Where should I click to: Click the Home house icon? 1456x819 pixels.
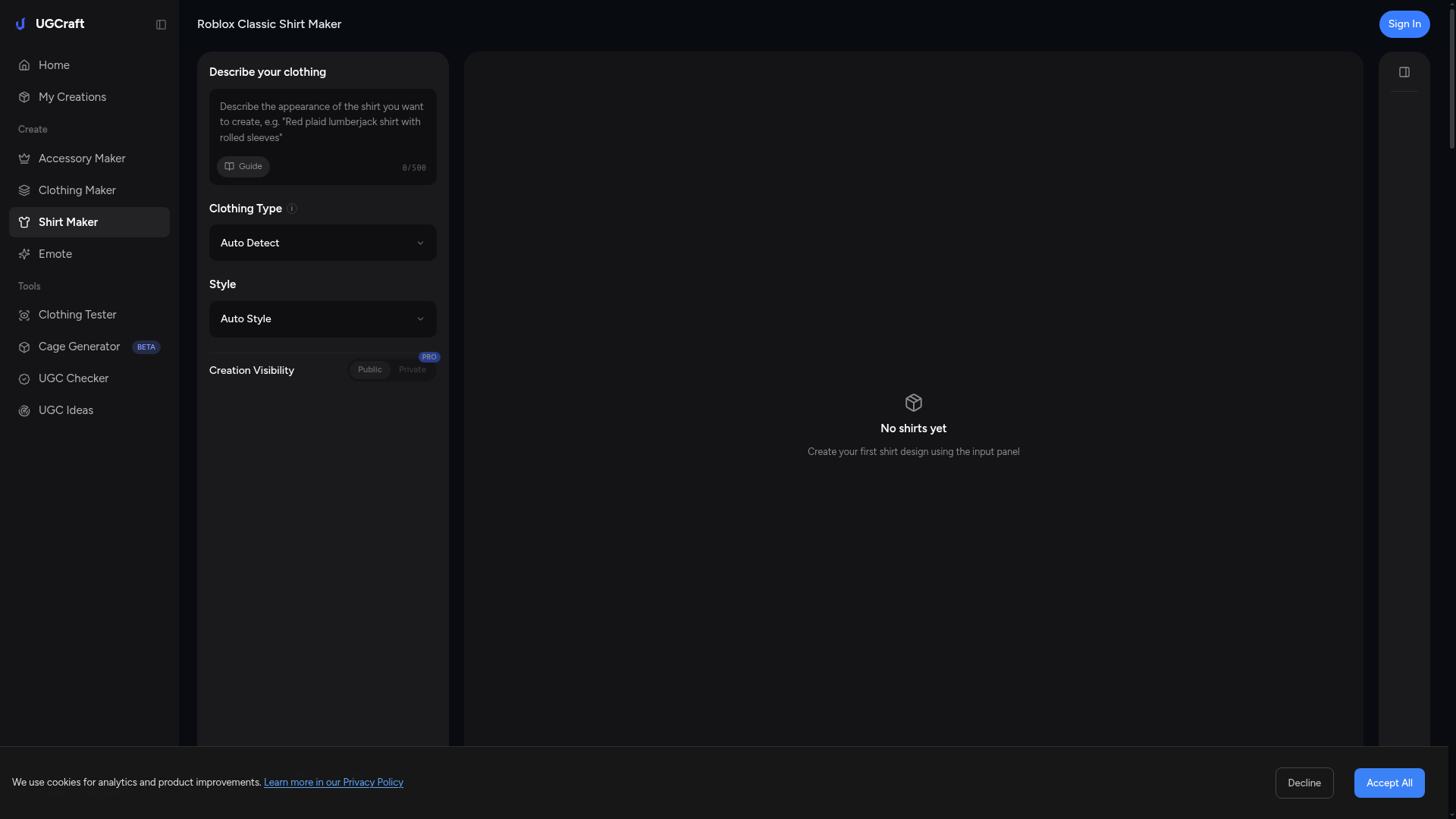coord(24,65)
